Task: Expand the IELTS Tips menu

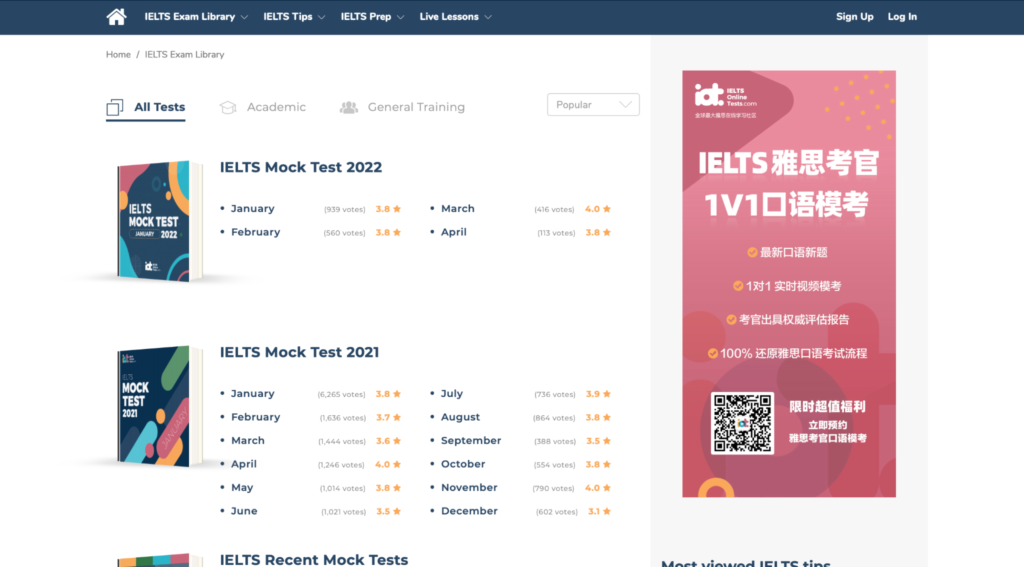Action: pos(293,17)
